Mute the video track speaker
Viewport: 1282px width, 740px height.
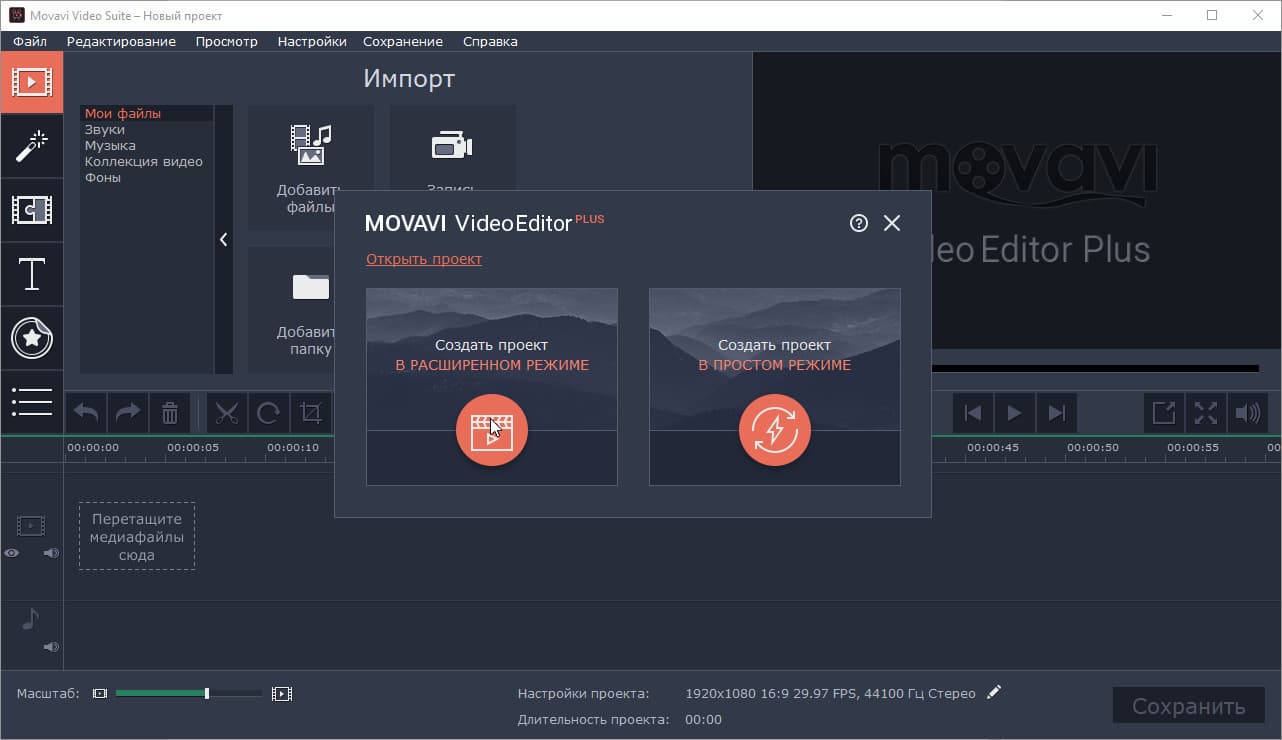(x=51, y=552)
